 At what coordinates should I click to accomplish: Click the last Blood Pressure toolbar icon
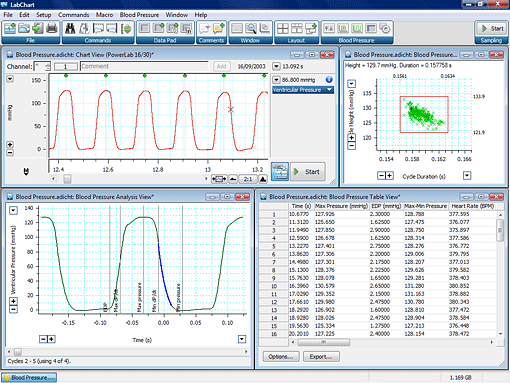point(385,28)
